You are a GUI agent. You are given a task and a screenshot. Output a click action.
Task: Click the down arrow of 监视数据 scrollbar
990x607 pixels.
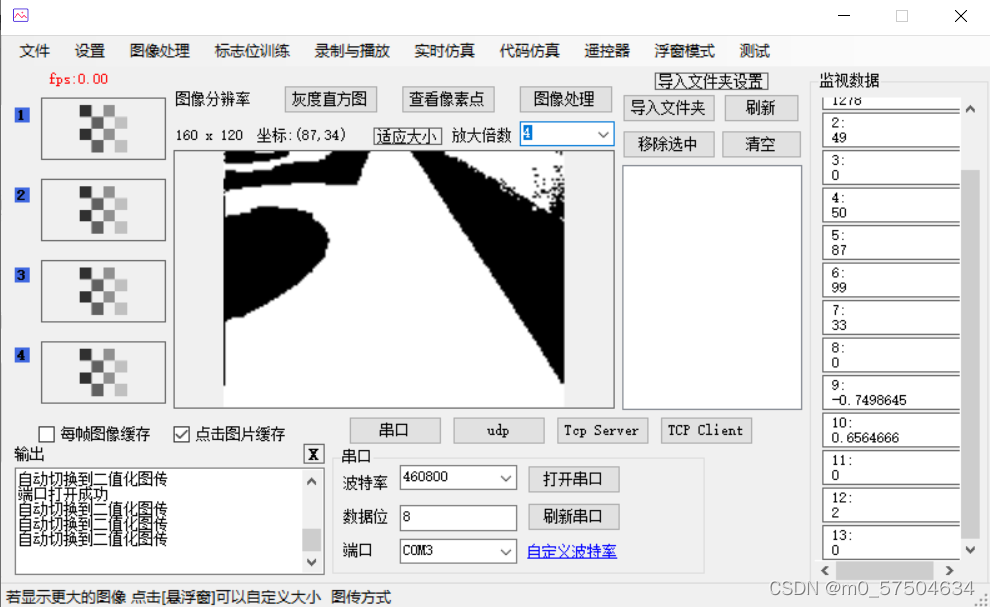point(970,550)
